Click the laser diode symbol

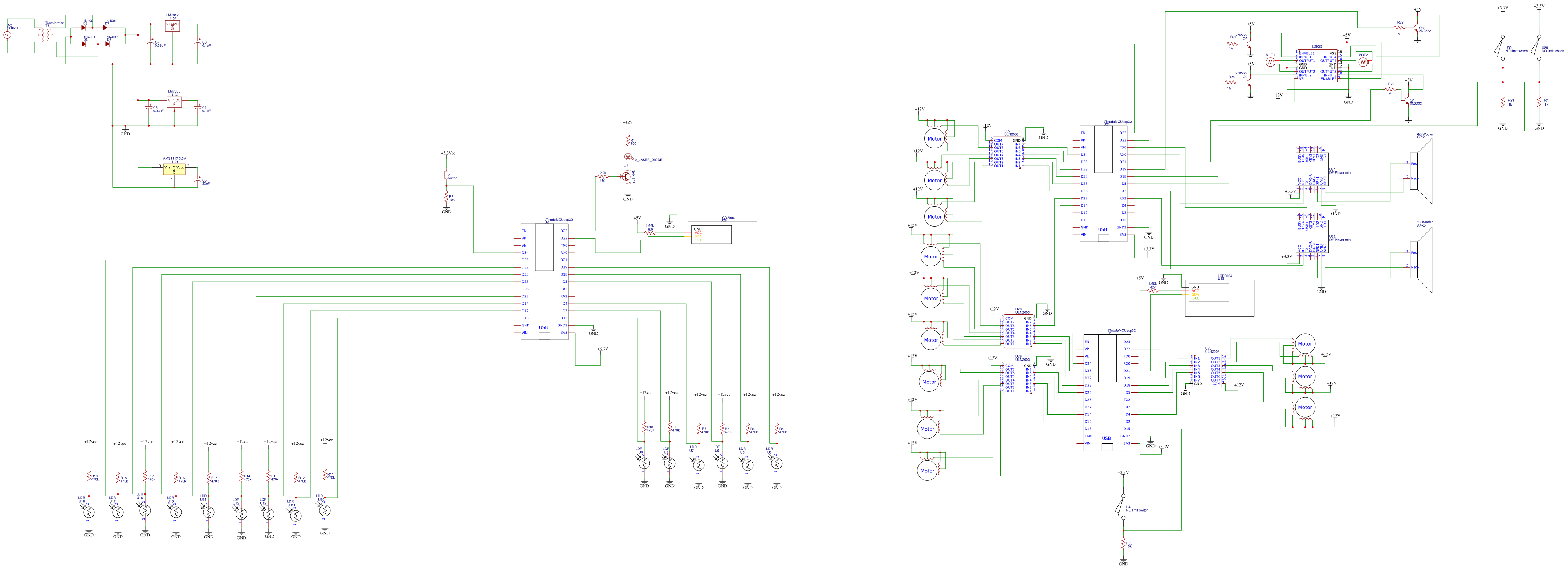click(628, 157)
